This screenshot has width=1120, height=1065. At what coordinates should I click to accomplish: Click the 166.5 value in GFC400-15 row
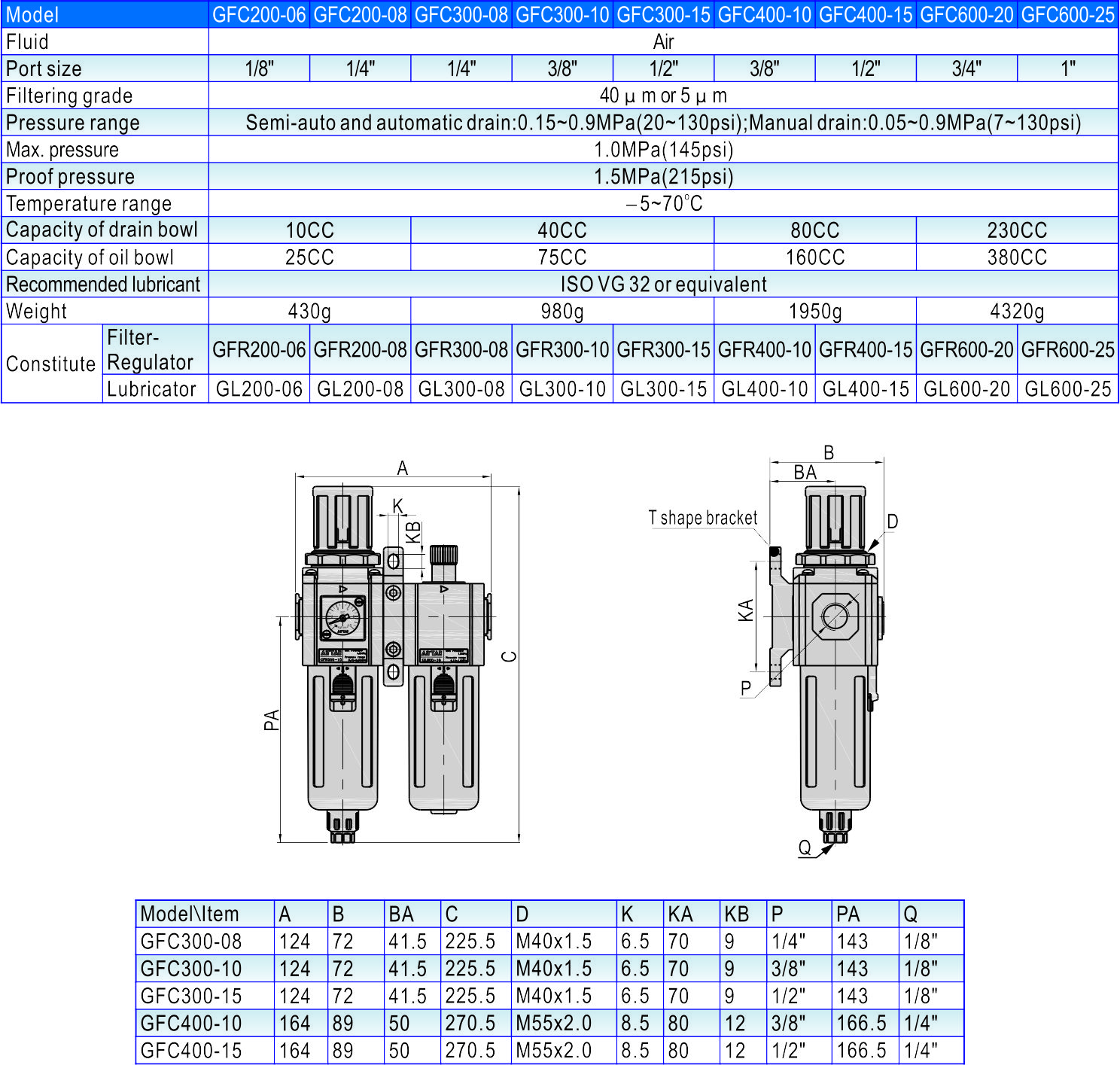click(x=862, y=1050)
